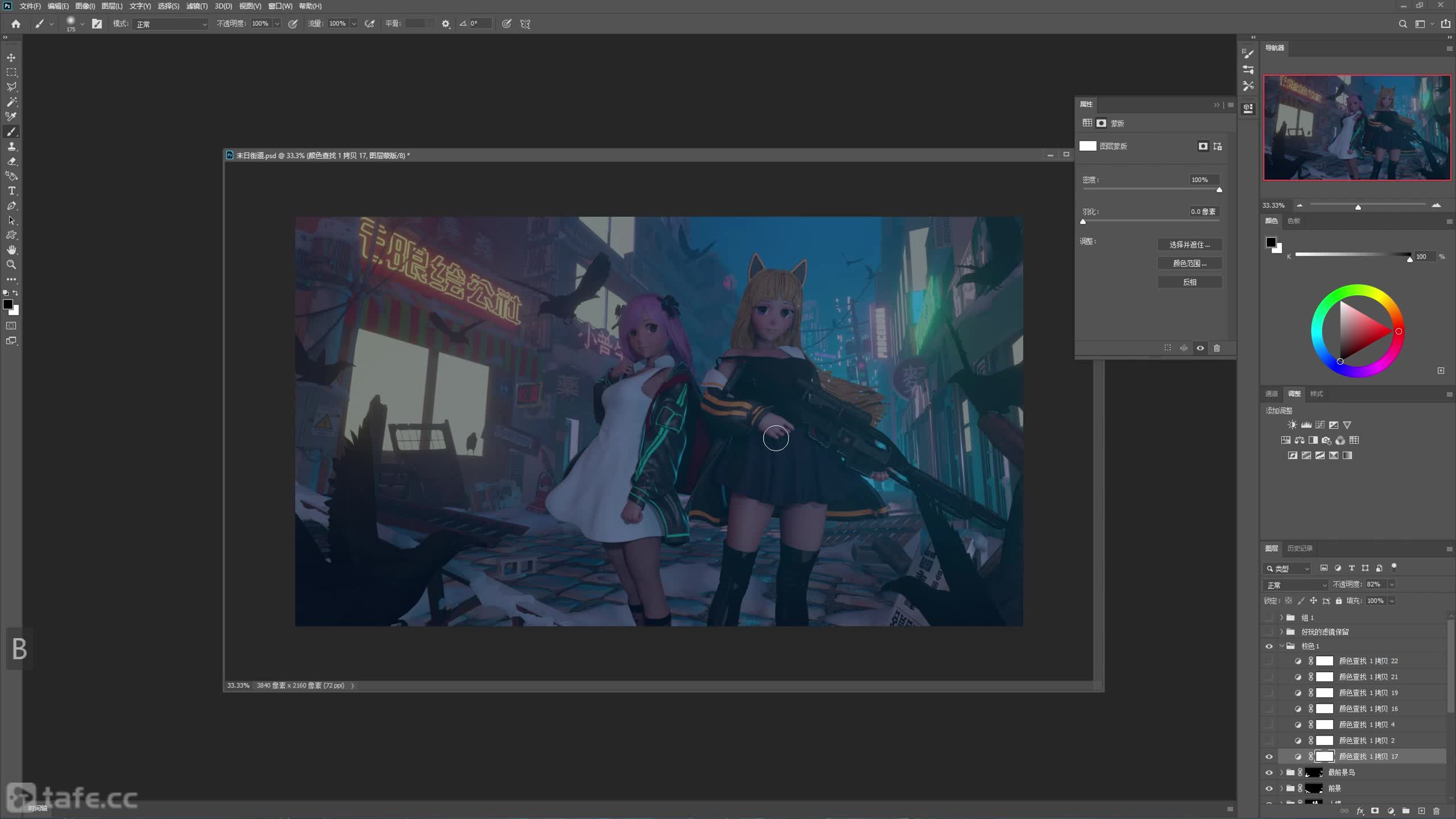The image size is (1456, 819).
Task: Open the brush preset picker arrow
Action: pyautogui.click(x=82, y=24)
